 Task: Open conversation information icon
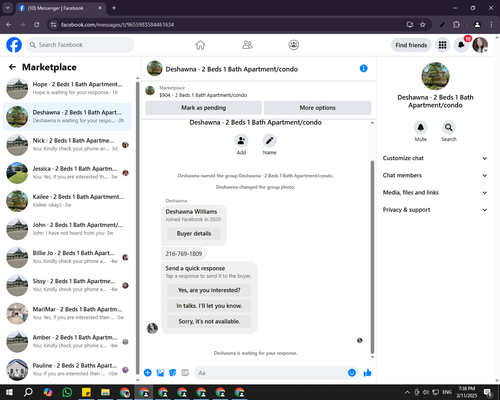(363, 68)
